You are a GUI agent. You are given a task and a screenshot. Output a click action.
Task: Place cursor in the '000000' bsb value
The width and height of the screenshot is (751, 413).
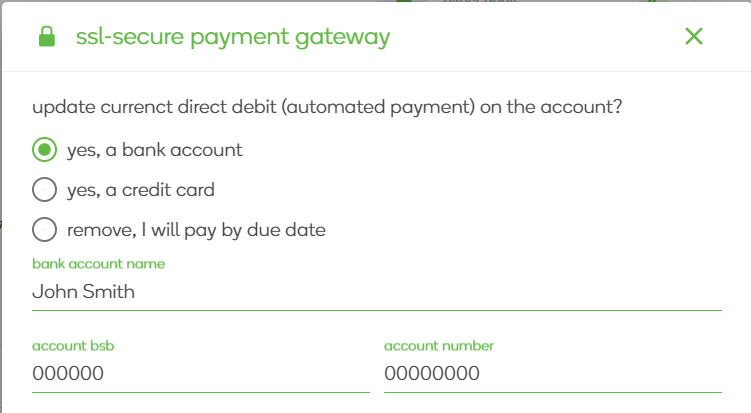68,374
